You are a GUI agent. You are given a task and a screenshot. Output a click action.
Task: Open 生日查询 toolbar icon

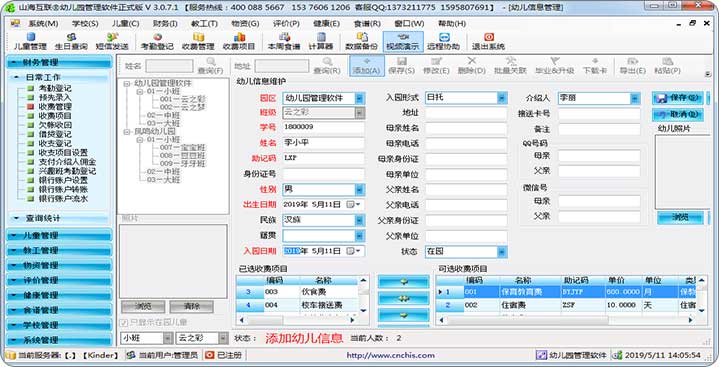pos(71,41)
